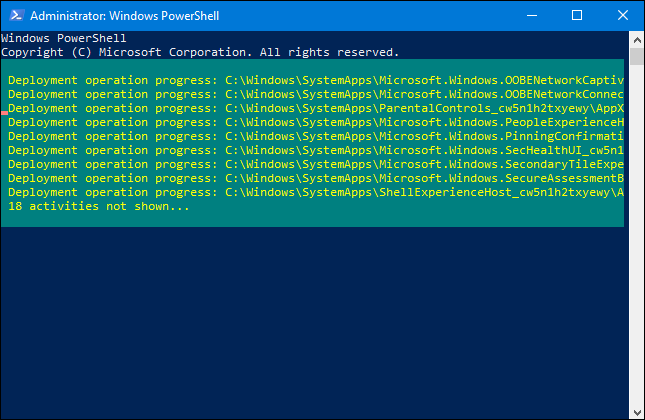Select the OOBENetworkCaptiv deployment progress line
This screenshot has height=420, width=645.
click(x=315, y=79)
